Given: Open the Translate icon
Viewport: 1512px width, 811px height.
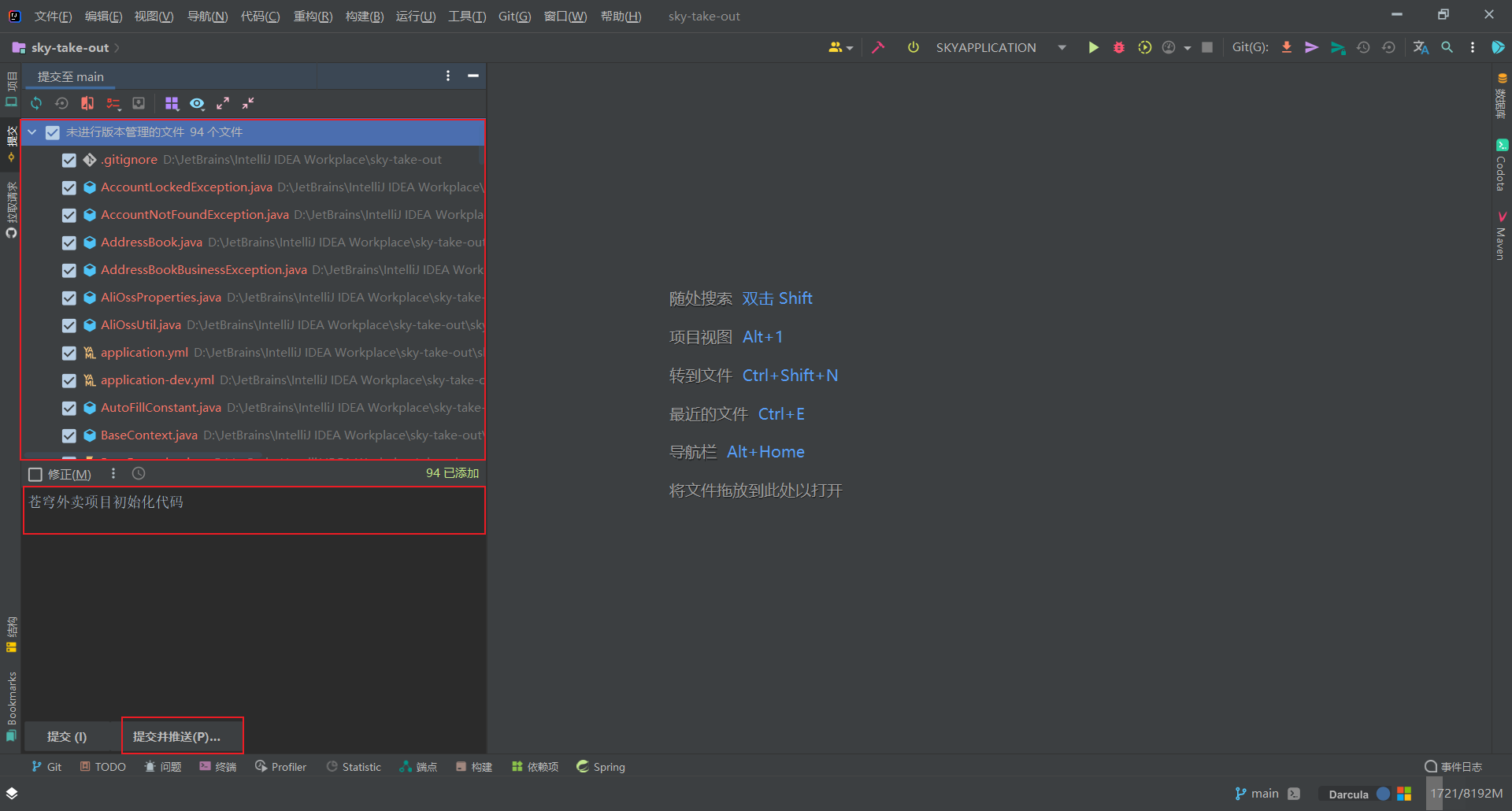Looking at the screenshot, I should pos(1421,47).
